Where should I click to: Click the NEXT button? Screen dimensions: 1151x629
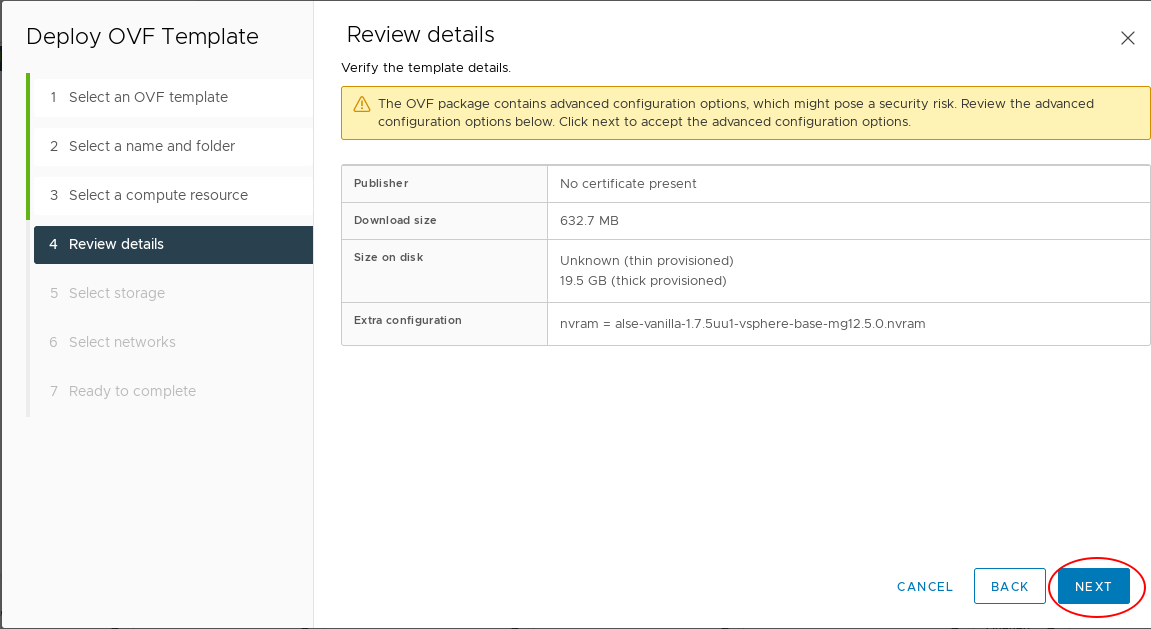(1093, 586)
